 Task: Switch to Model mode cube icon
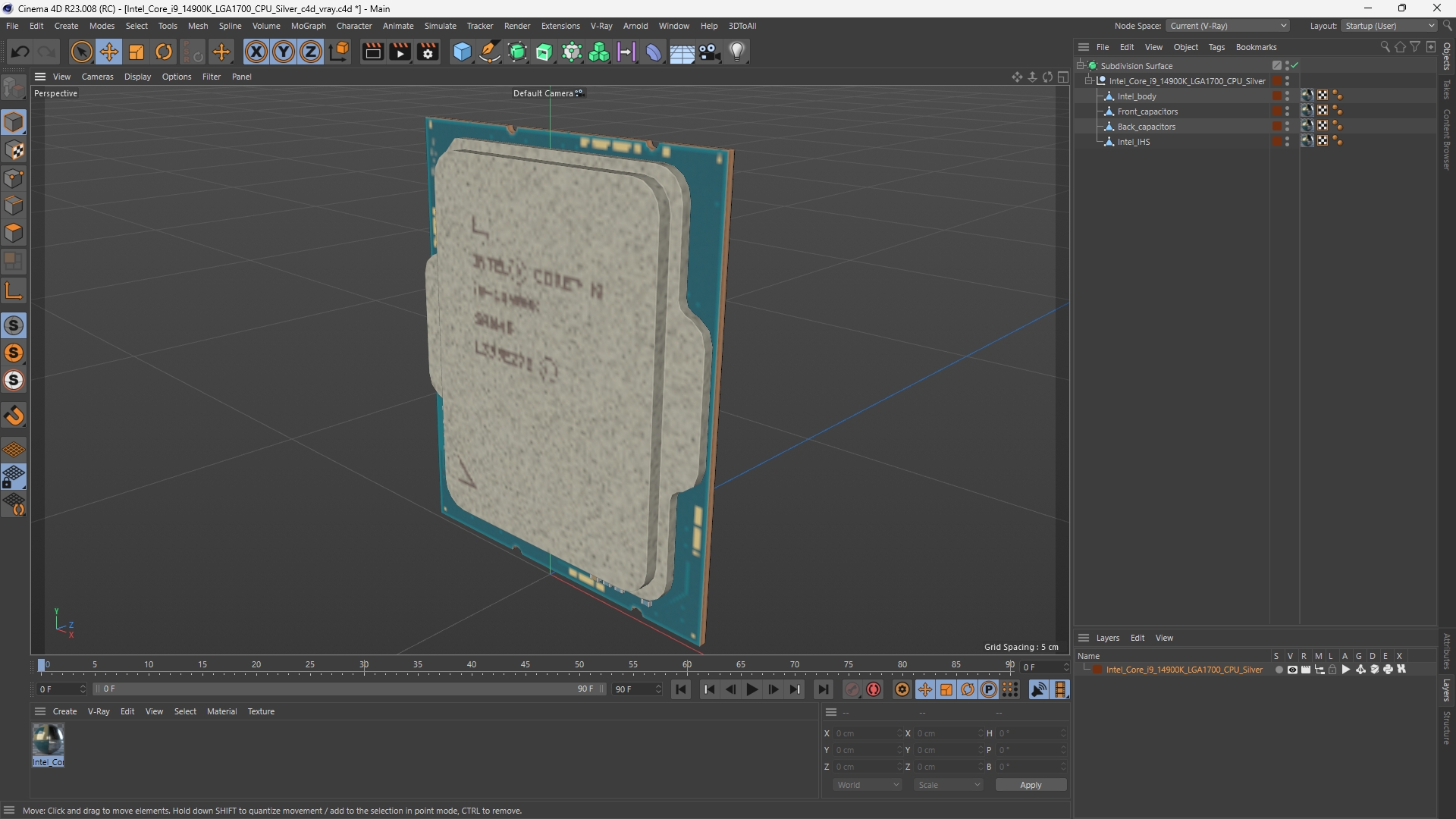click(14, 122)
